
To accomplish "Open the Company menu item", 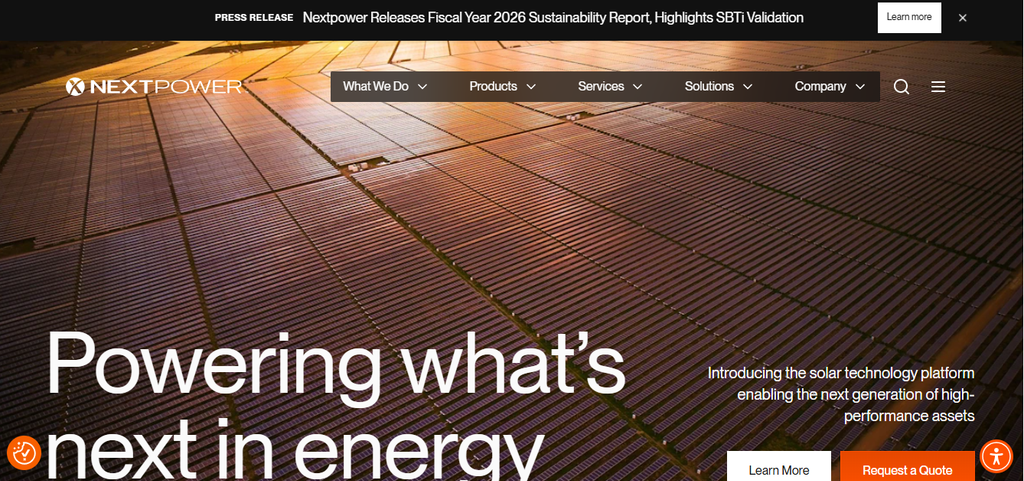I will coord(820,87).
